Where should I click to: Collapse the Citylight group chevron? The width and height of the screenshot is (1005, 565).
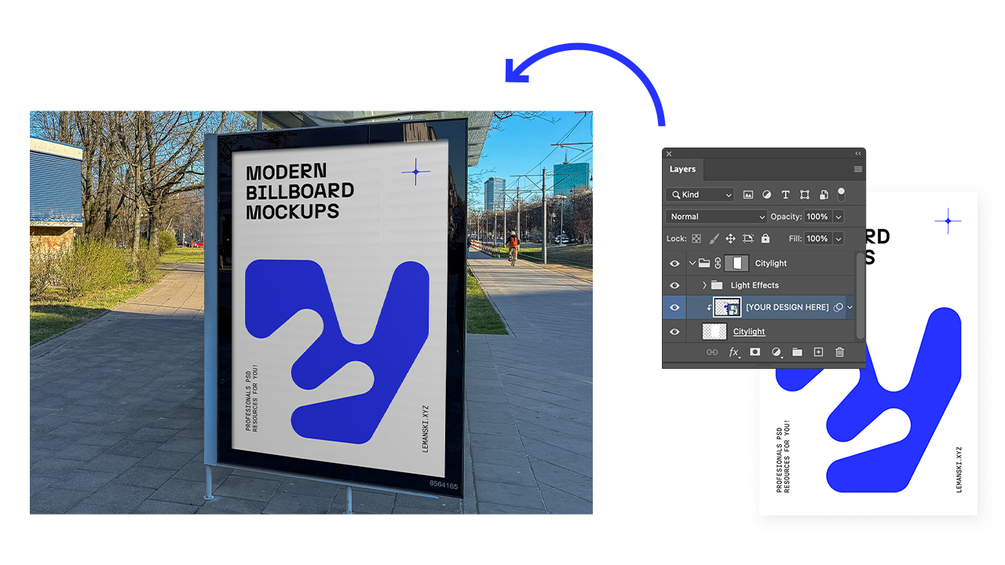coord(692,263)
